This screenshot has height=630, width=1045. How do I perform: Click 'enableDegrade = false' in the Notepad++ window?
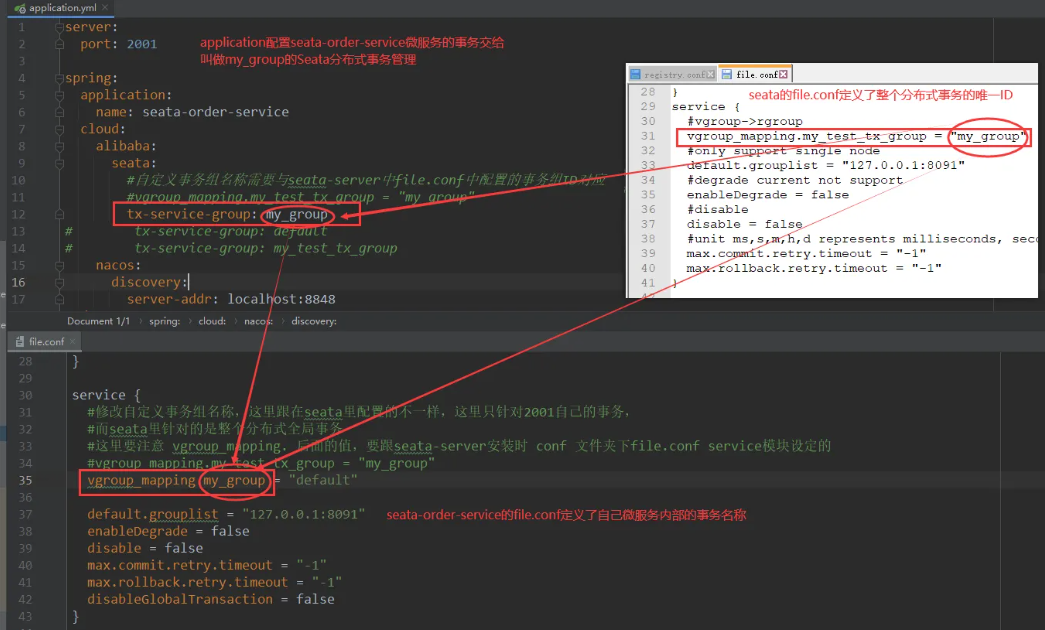(768, 195)
